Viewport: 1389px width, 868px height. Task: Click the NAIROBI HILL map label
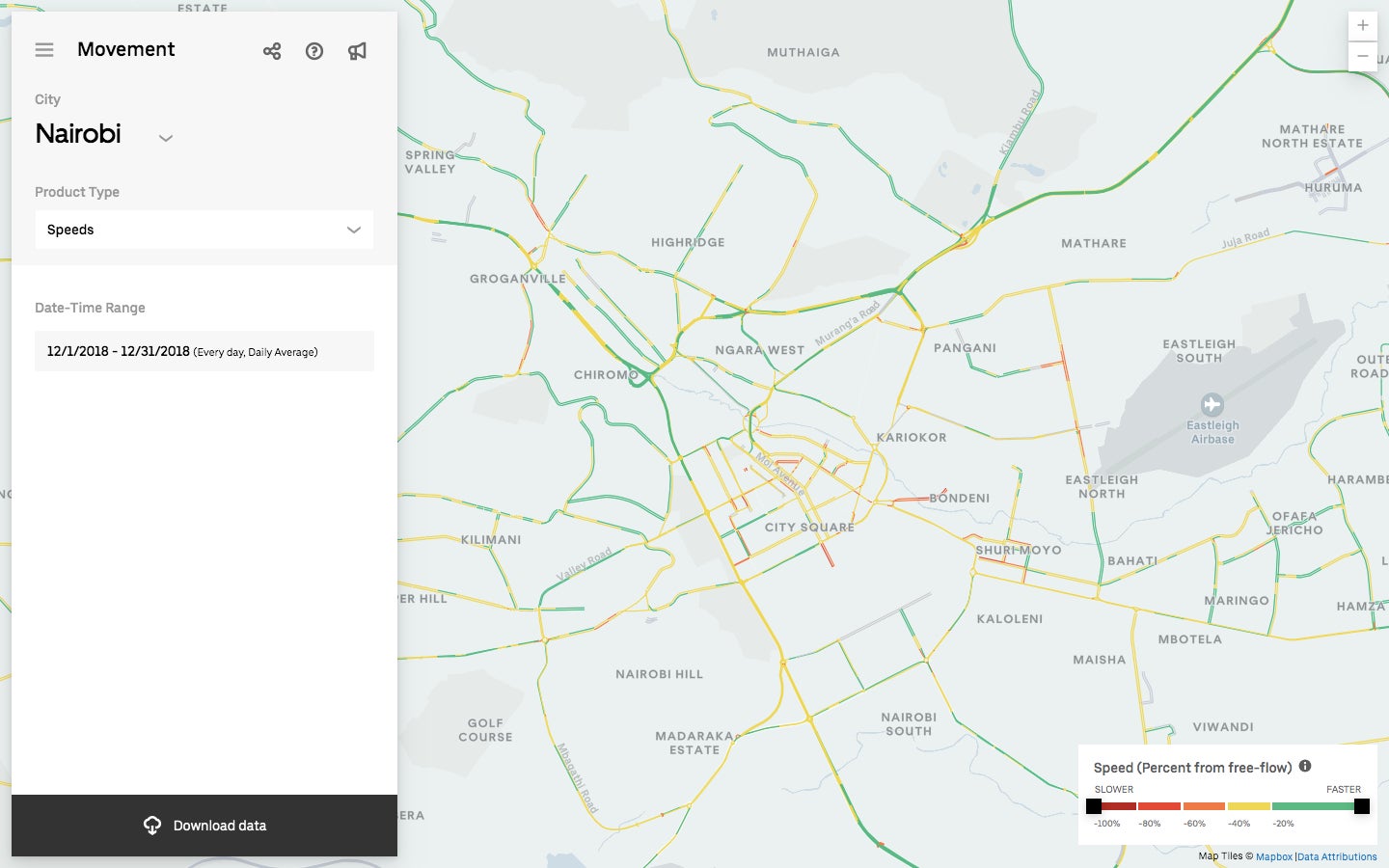click(660, 674)
